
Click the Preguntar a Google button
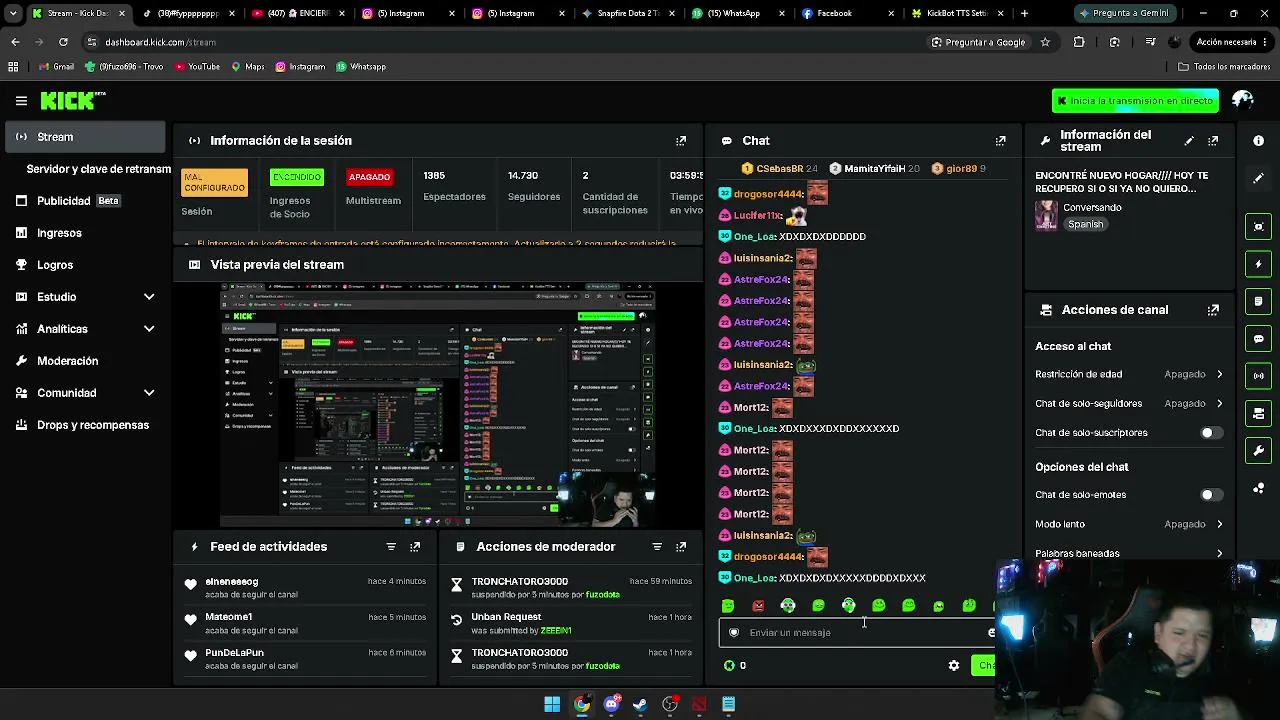(x=978, y=42)
